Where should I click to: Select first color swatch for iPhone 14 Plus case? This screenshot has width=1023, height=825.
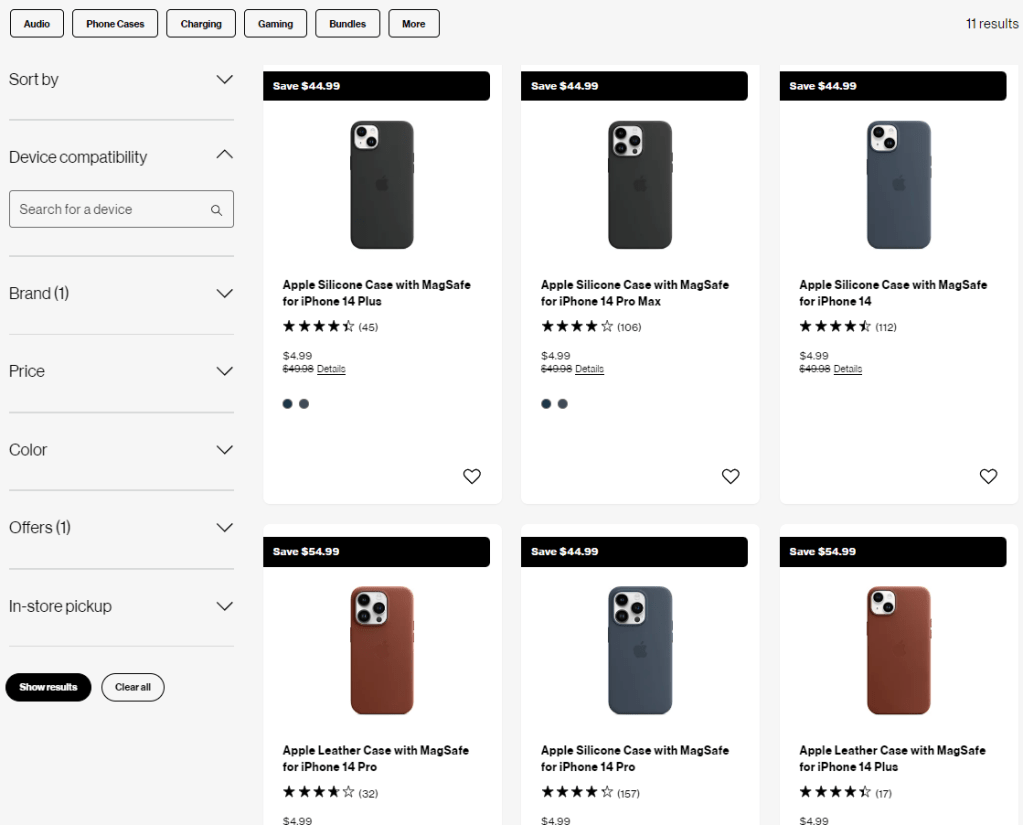pyautogui.click(x=288, y=404)
